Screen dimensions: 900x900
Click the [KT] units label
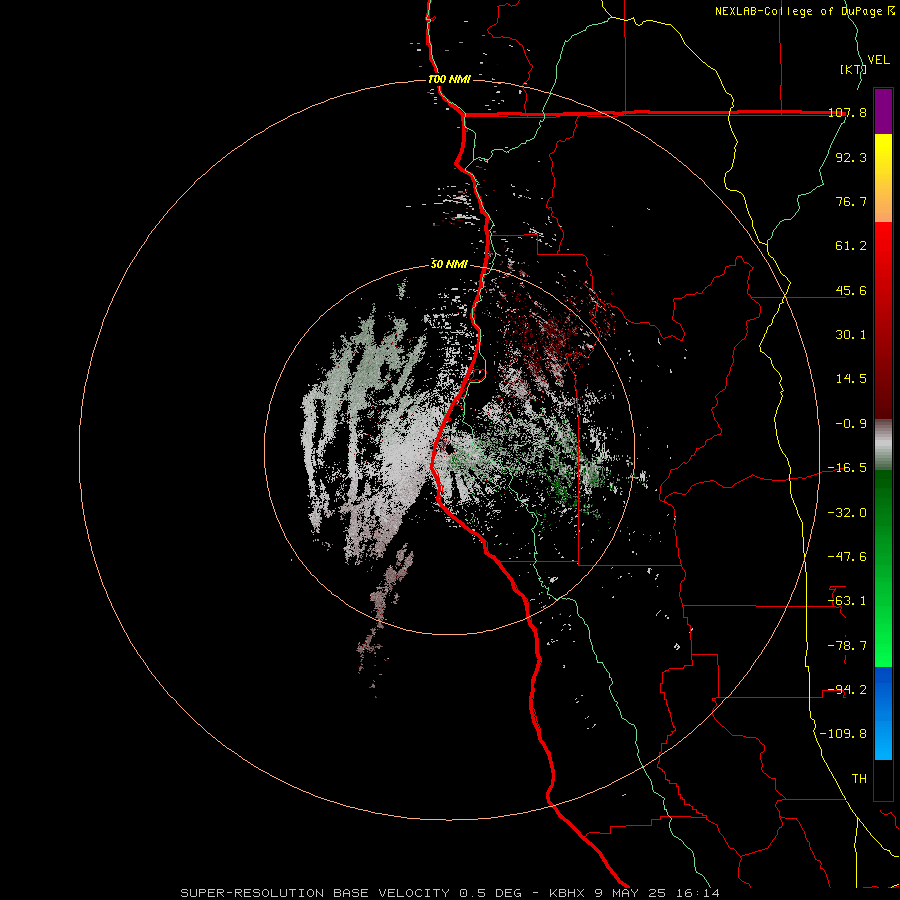point(853,69)
